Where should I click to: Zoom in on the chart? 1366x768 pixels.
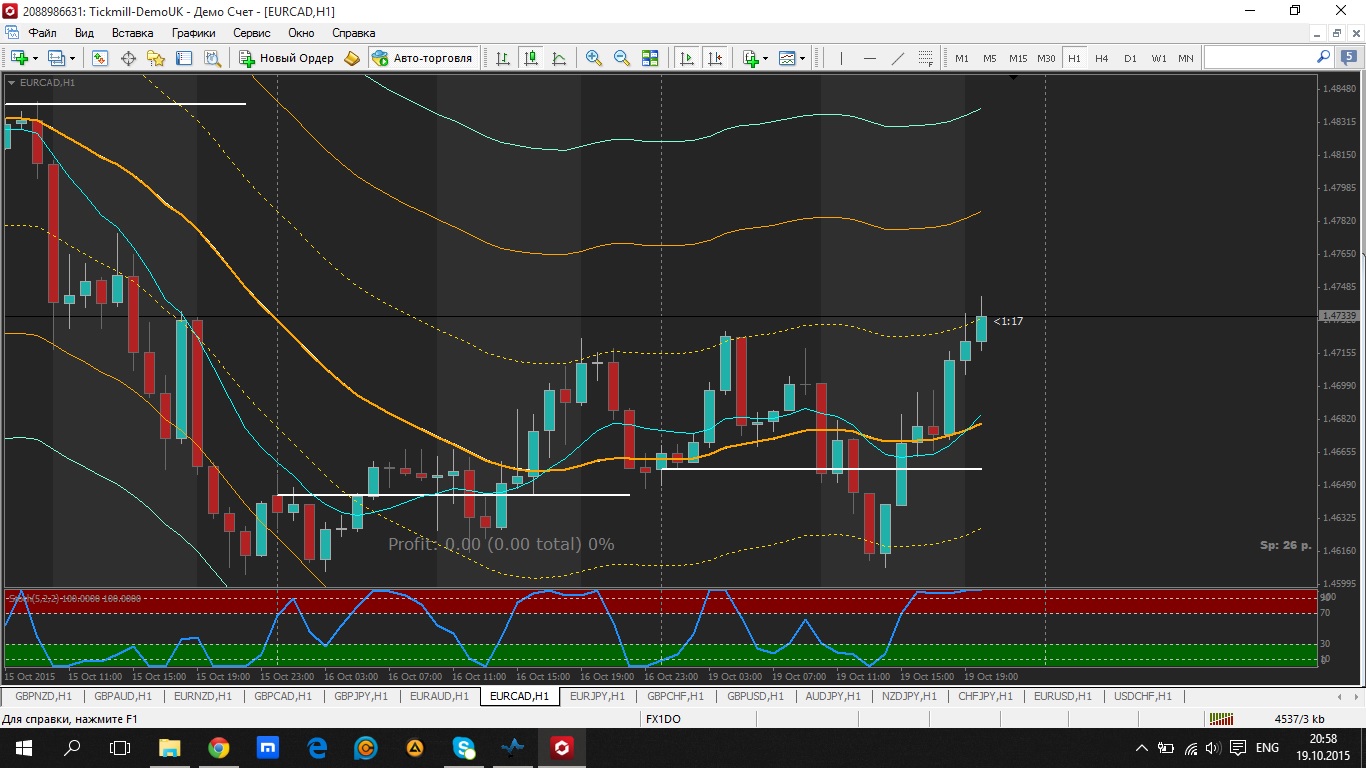[x=594, y=58]
